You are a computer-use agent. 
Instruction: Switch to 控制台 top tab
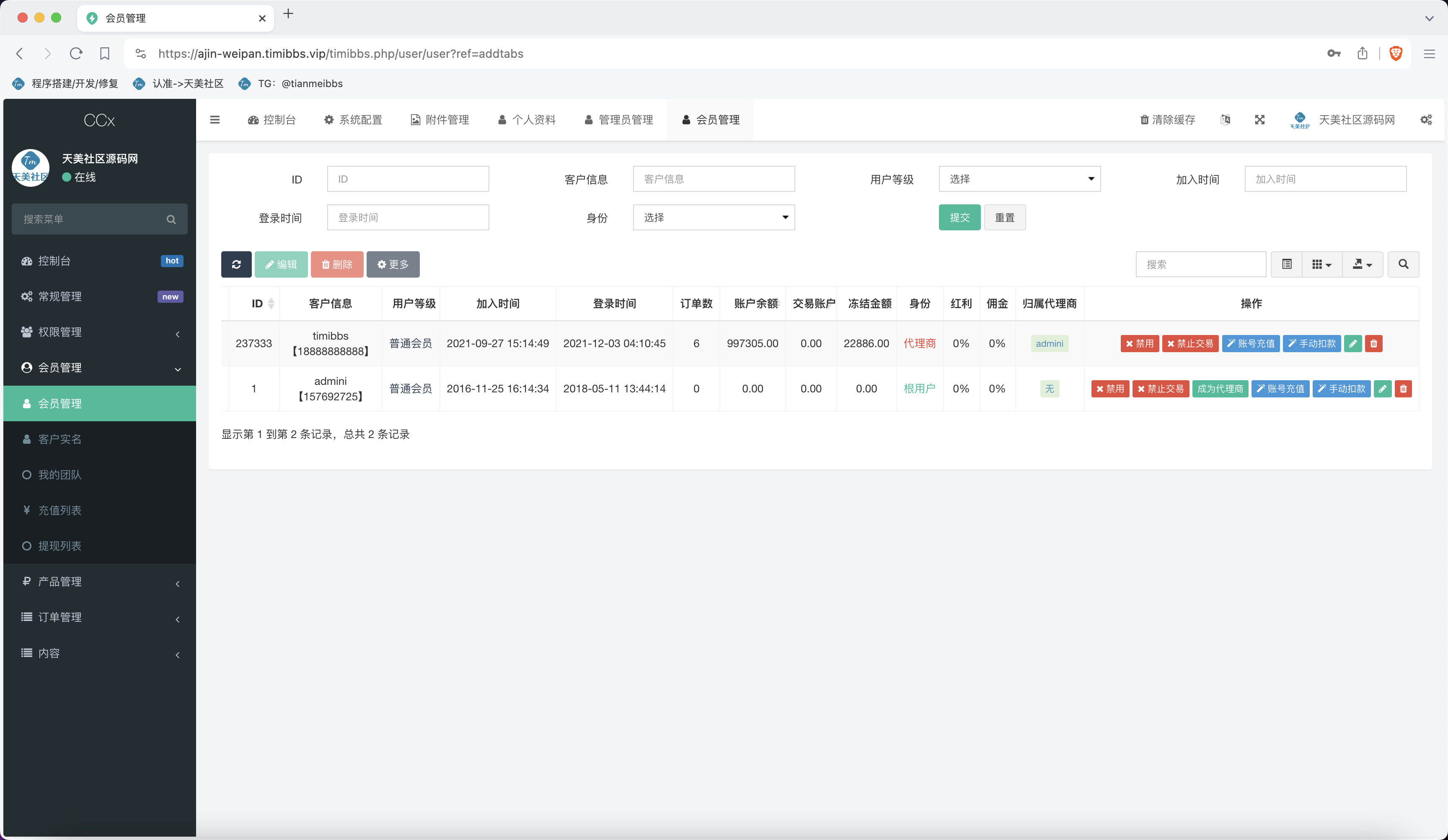(x=272, y=119)
